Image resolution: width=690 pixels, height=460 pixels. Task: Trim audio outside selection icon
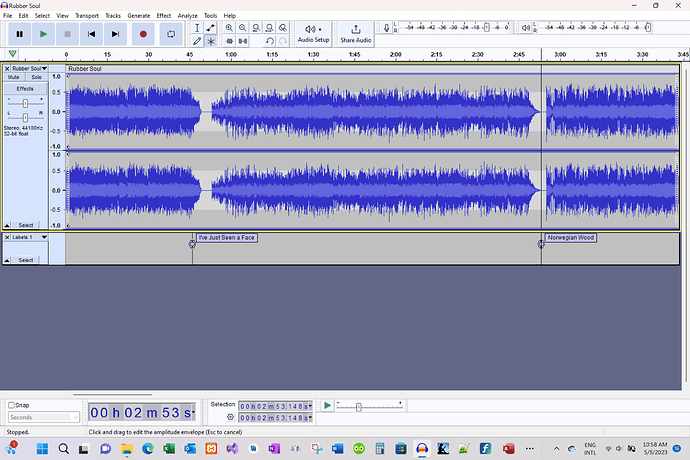pos(229,41)
